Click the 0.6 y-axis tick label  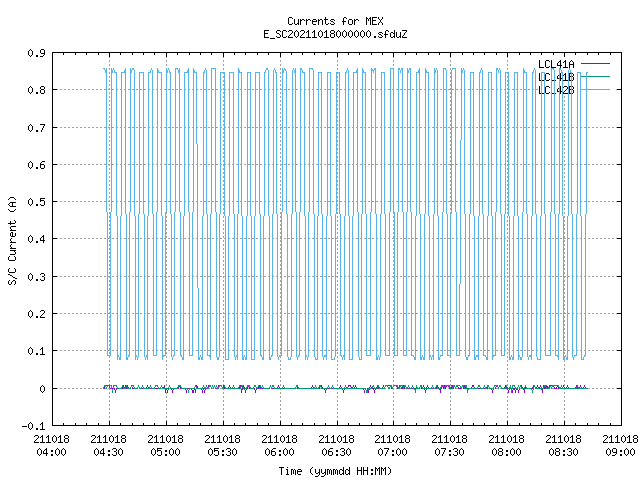36,165
